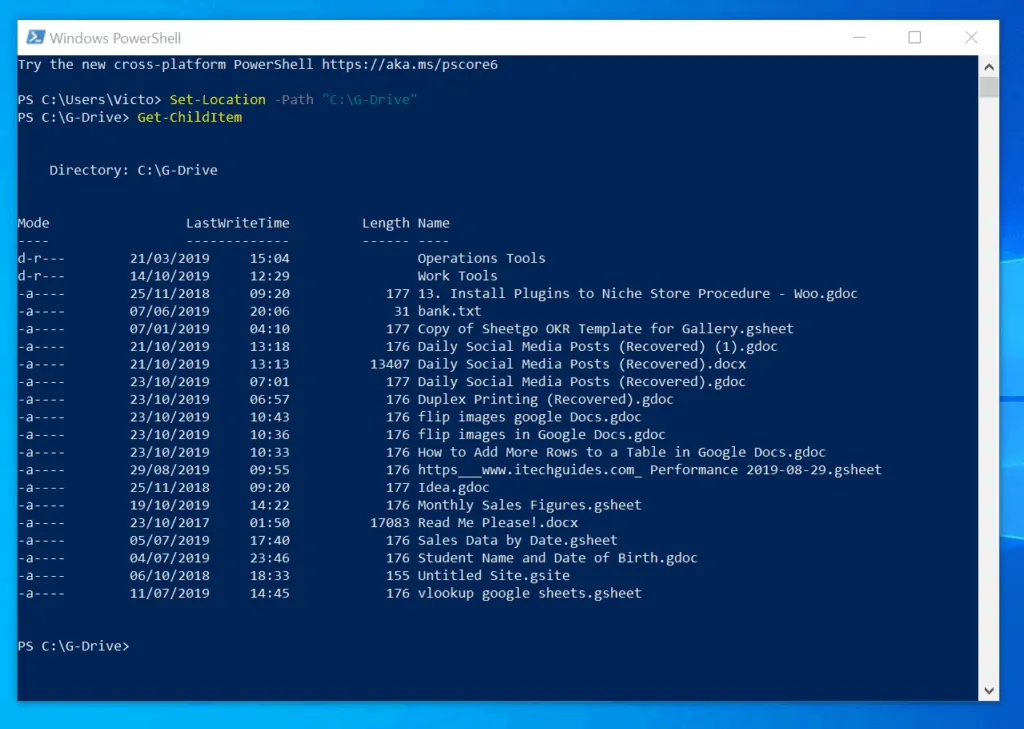Click the Untitled Site.gsite entry
Screen dimensions: 1024x729
pyautogui.click(x=494, y=575)
